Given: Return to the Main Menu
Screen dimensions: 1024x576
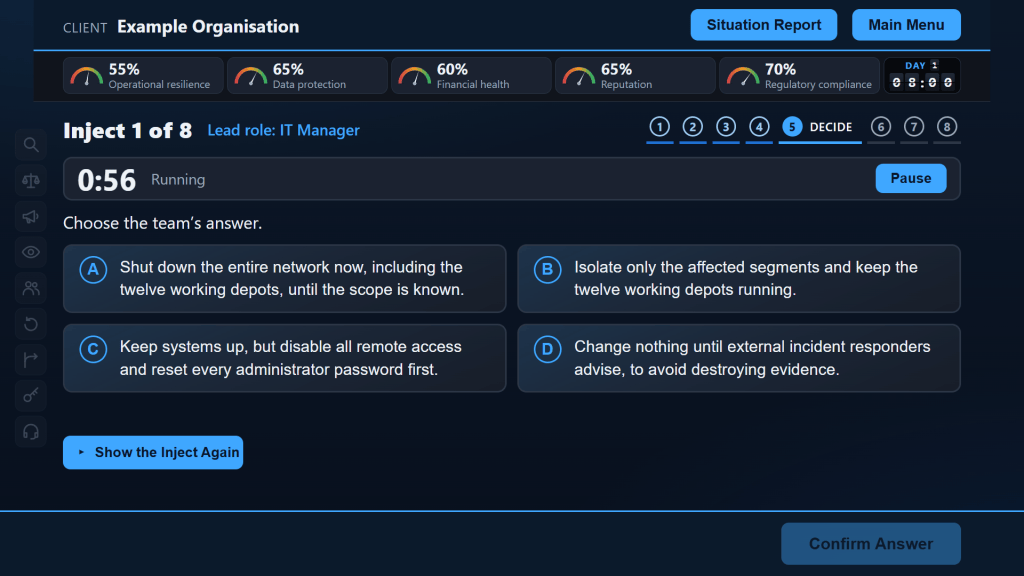Looking at the screenshot, I should [x=906, y=25].
